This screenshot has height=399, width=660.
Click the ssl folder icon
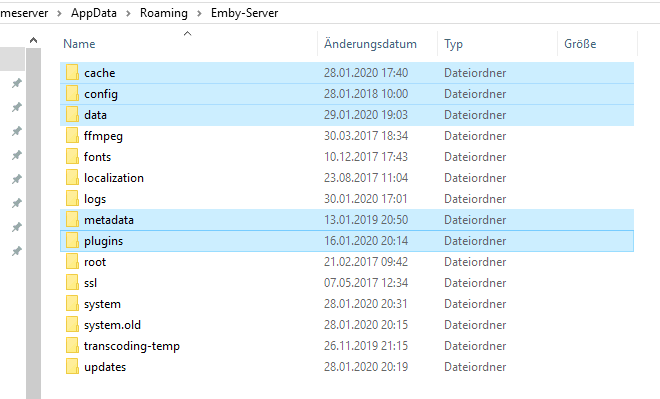[x=72, y=283]
